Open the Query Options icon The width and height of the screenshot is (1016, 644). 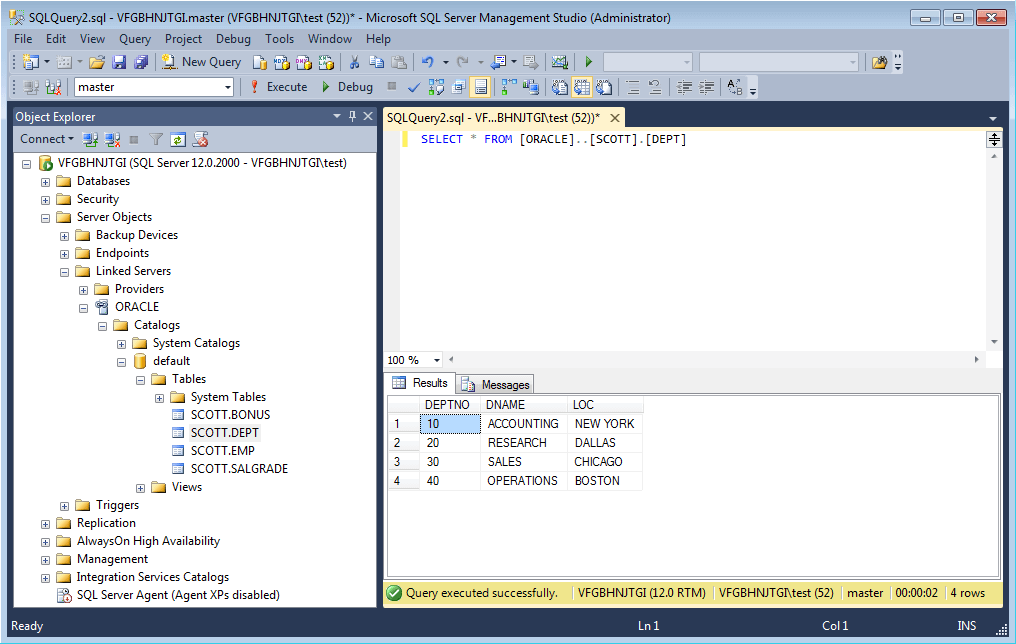[459, 87]
